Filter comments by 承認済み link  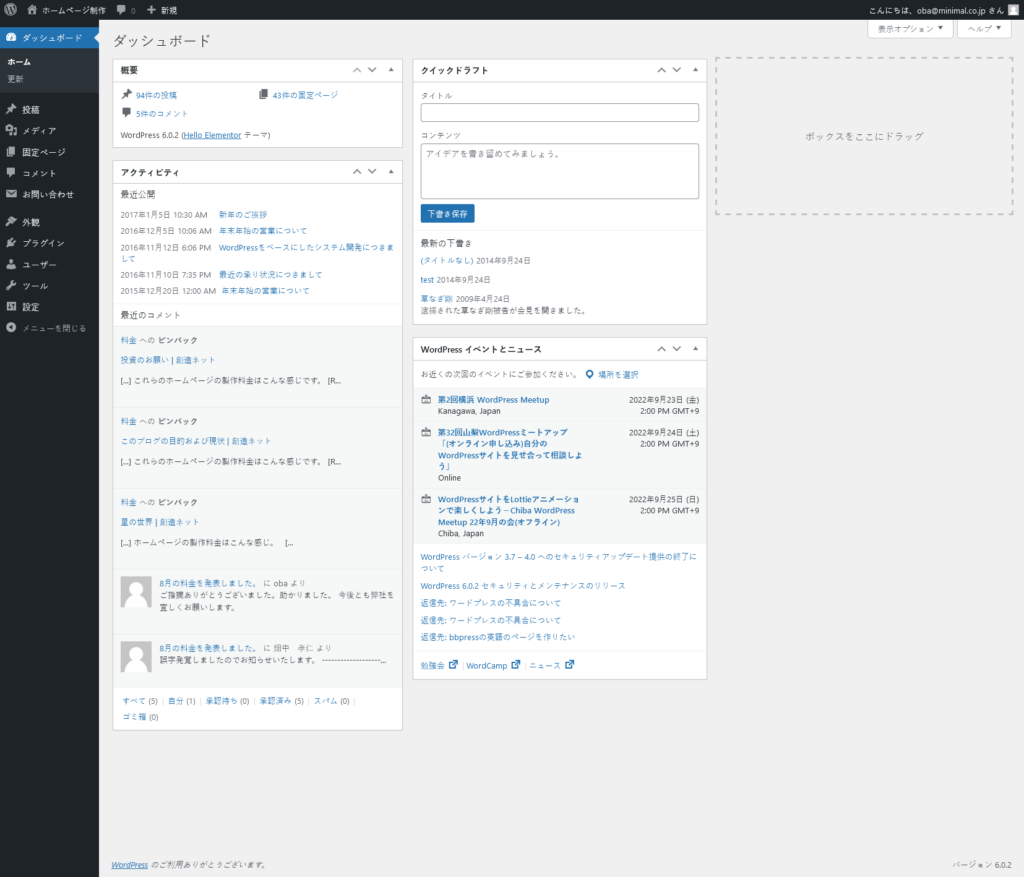275,701
